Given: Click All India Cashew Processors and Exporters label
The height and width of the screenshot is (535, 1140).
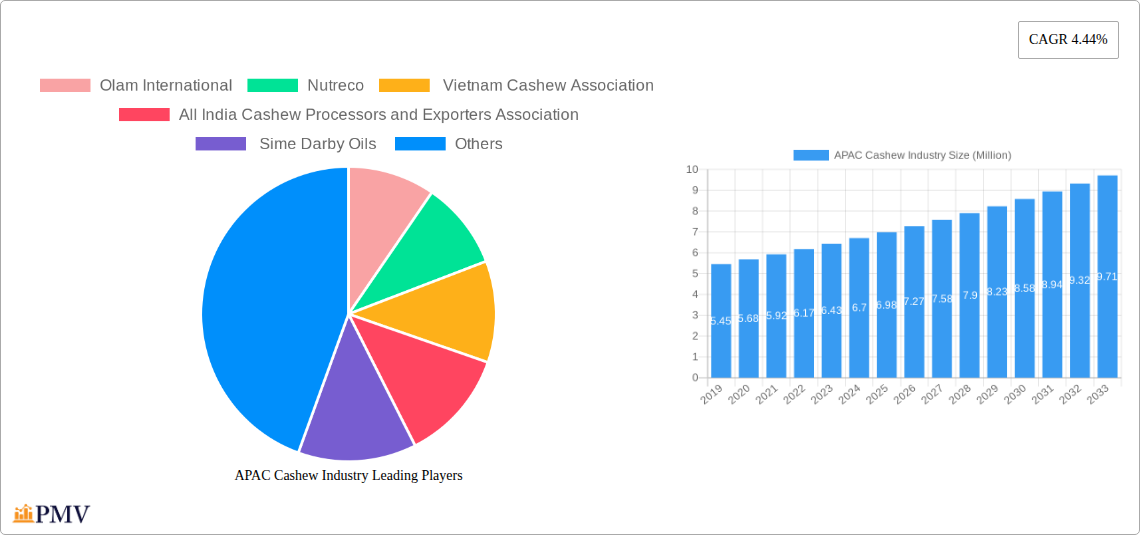Looking at the screenshot, I should pyautogui.click(x=379, y=115).
